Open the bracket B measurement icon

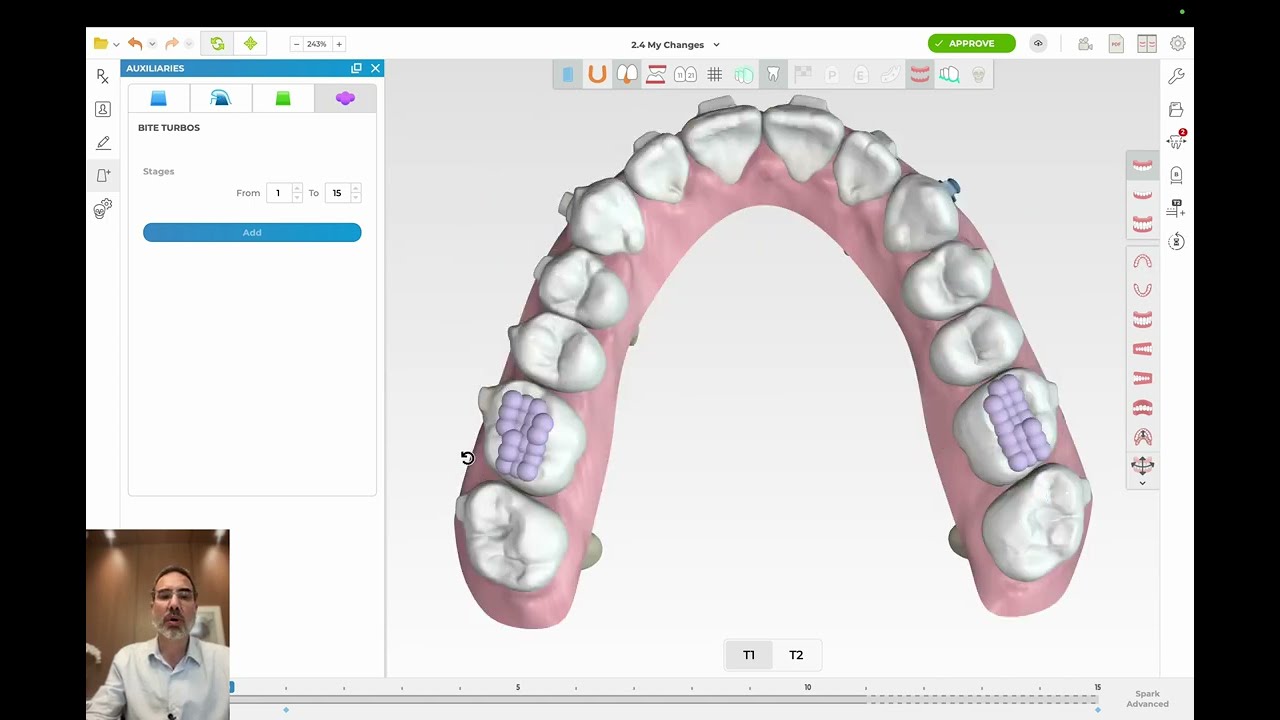(x=1176, y=175)
